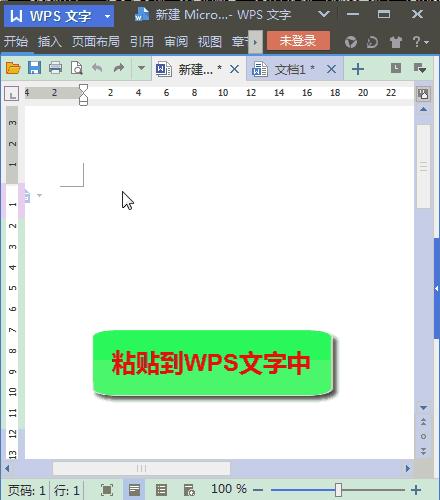Click the 页码: 1 status entry
The width and height of the screenshot is (440, 500).
(26, 490)
